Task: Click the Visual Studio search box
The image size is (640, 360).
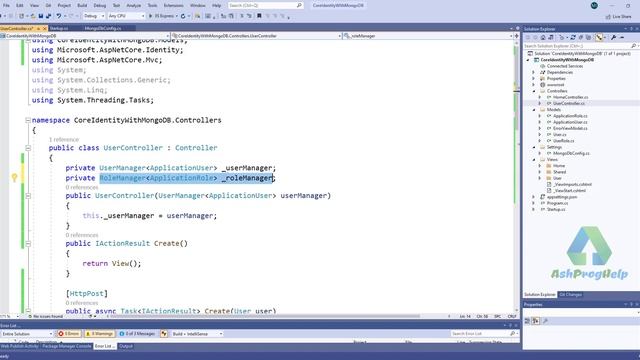Action: pos(265,5)
